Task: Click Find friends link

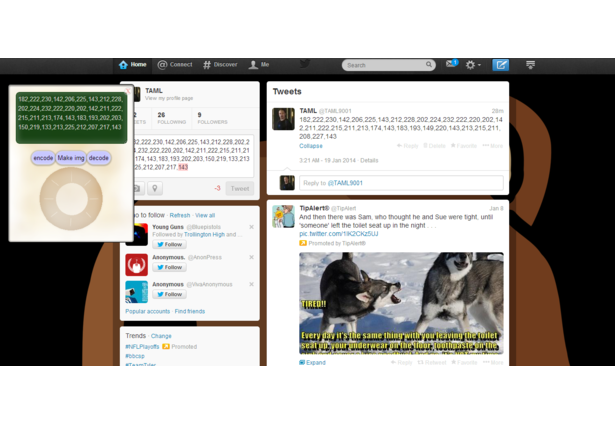Action: (x=190, y=311)
